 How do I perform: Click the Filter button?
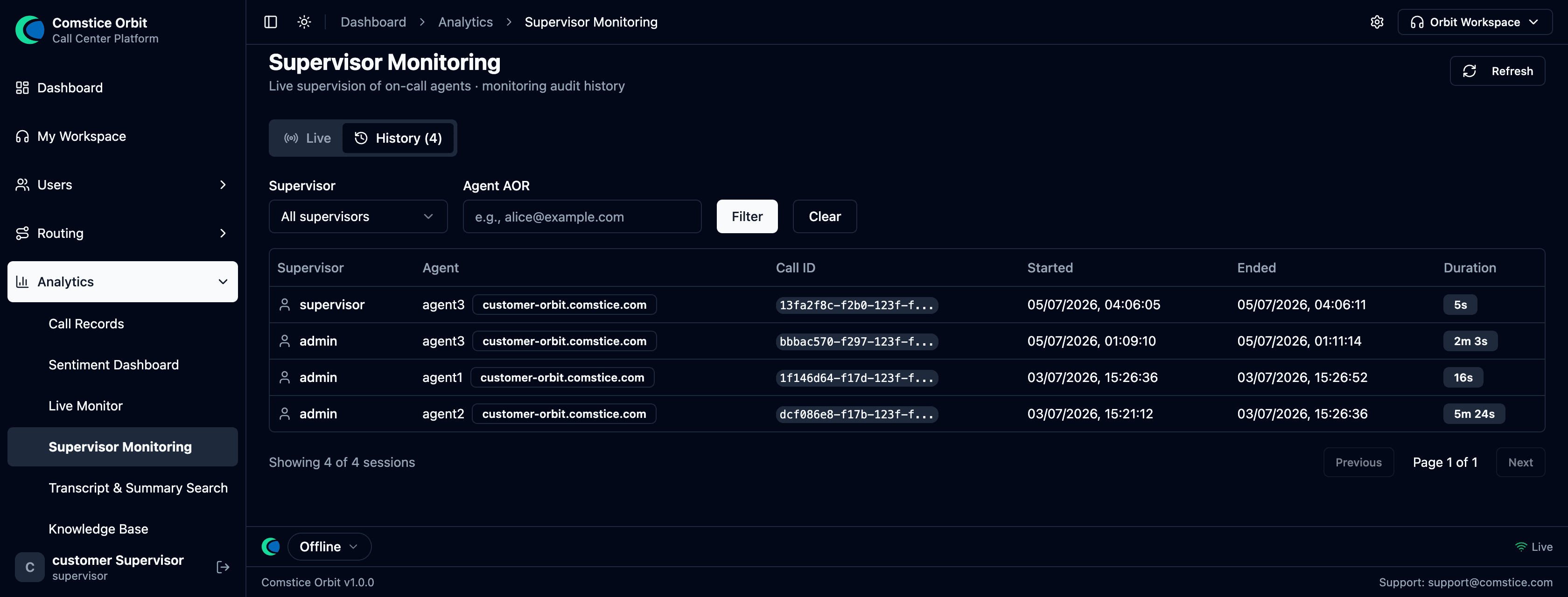pyautogui.click(x=747, y=217)
